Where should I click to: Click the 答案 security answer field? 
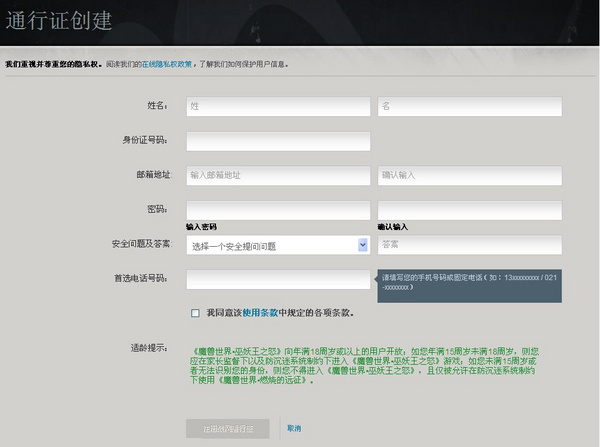click(x=469, y=245)
